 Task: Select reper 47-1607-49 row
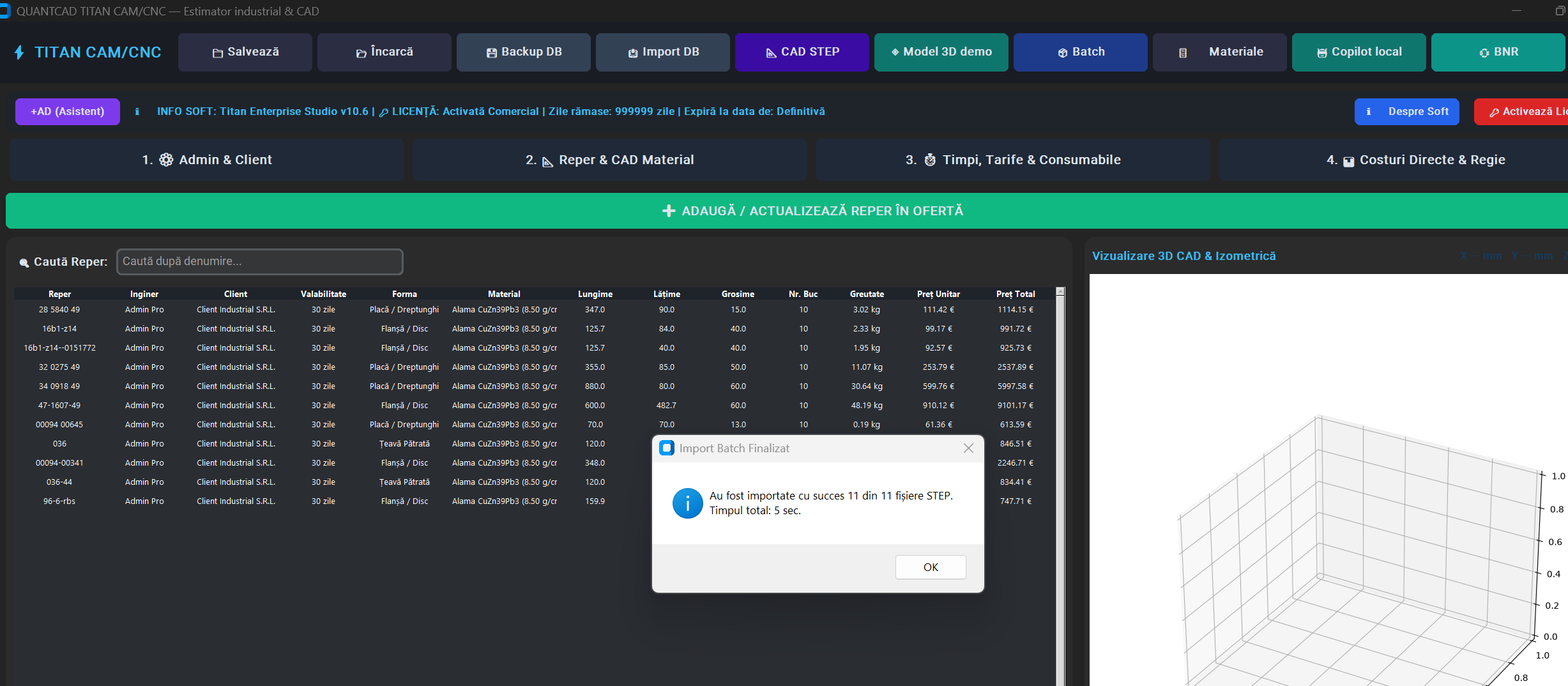point(535,406)
